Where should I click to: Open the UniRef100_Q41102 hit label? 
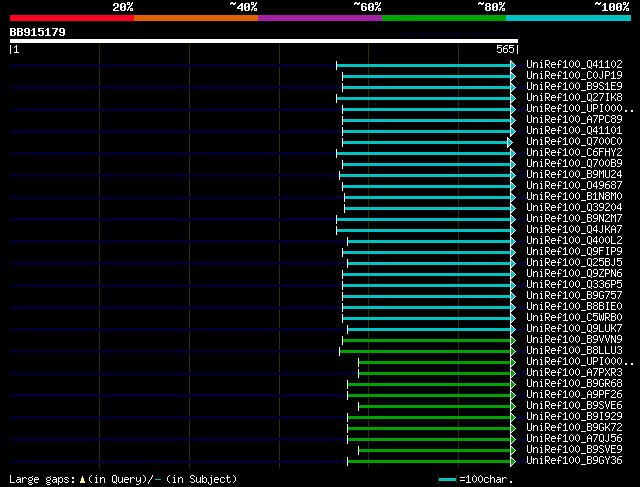(x=574, y=64)
